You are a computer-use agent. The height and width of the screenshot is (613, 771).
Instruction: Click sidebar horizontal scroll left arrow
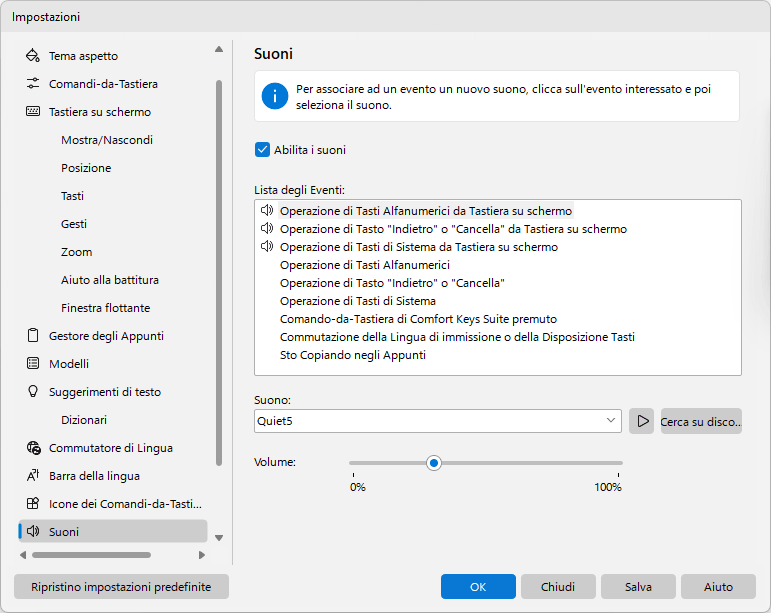[23, 555]
